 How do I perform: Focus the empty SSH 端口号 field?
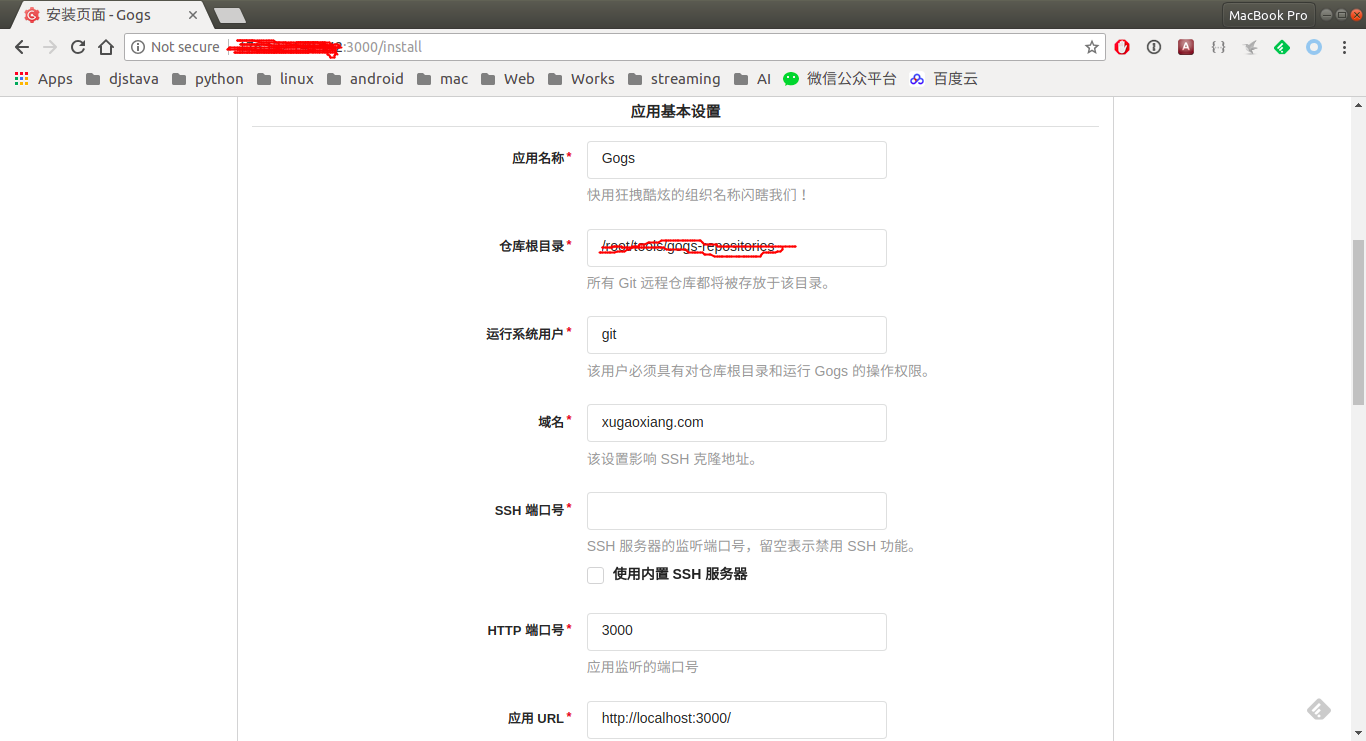pos(737,511)
